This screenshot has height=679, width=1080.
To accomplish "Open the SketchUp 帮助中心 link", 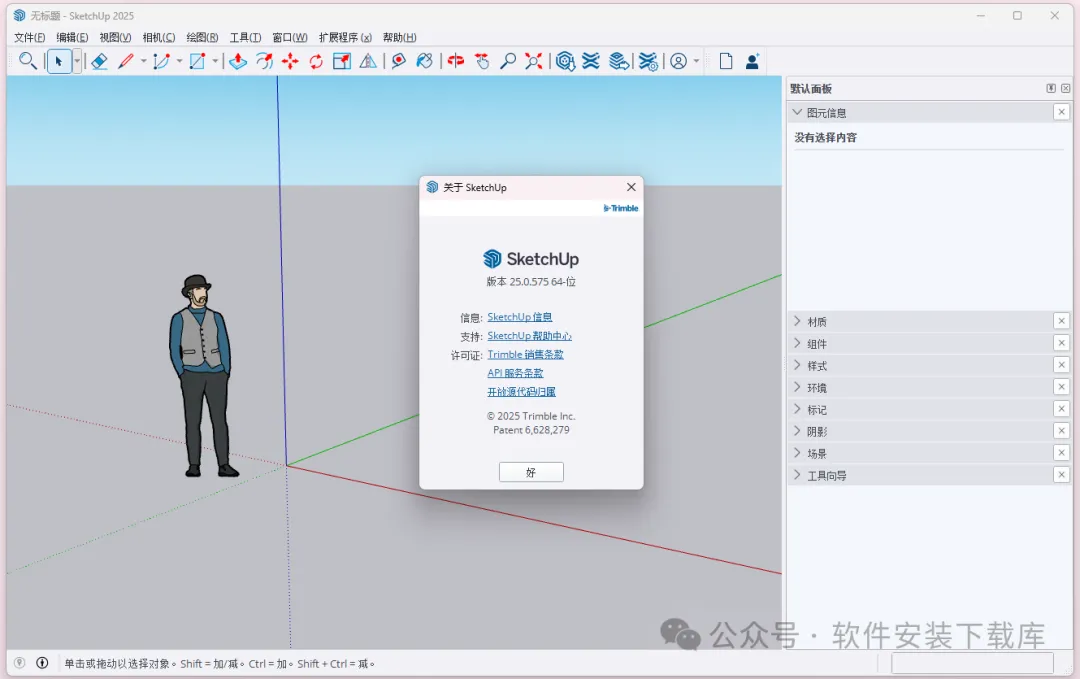I will click(530, 335).
